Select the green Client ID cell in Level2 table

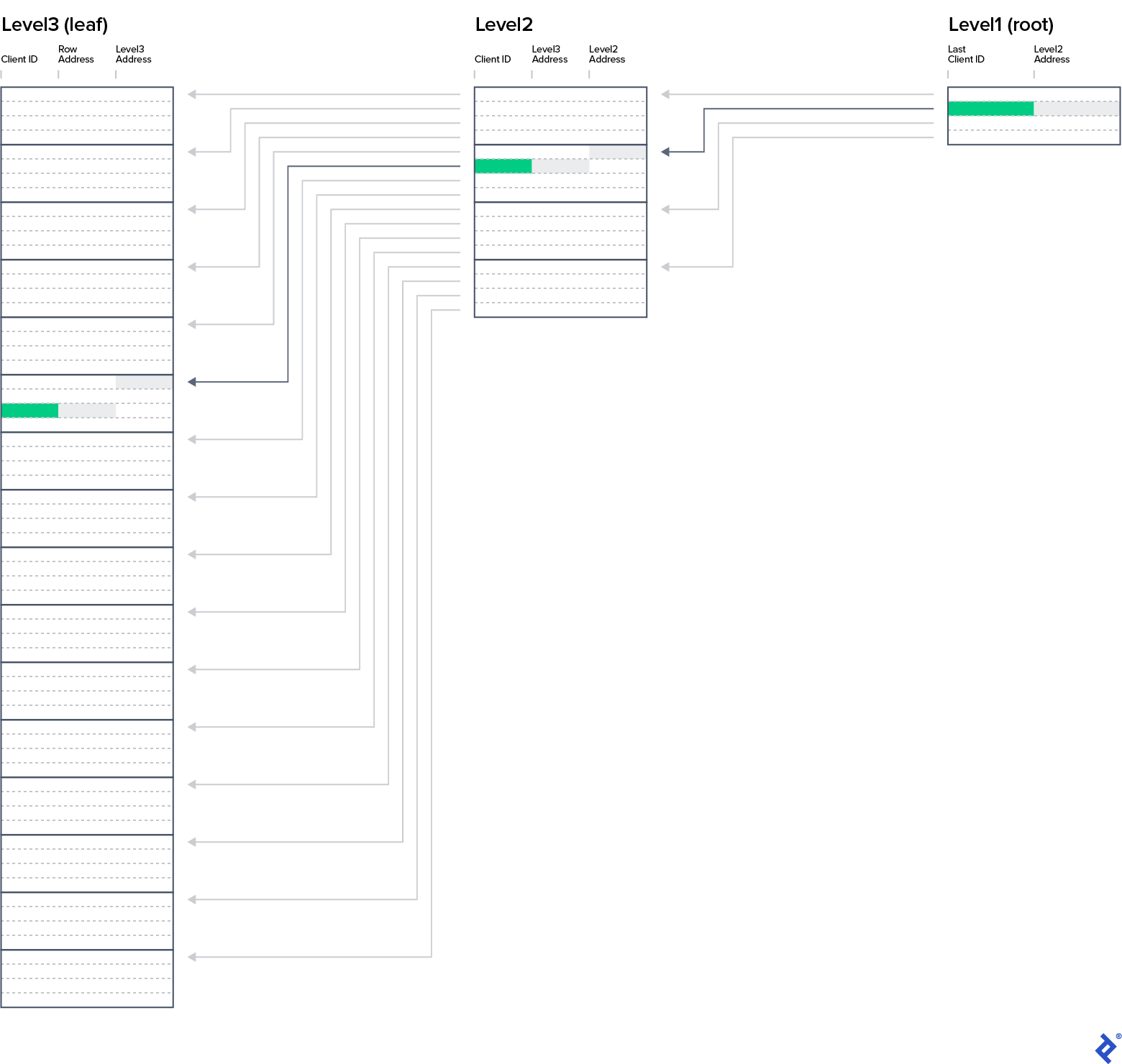(x=502, y=165)
